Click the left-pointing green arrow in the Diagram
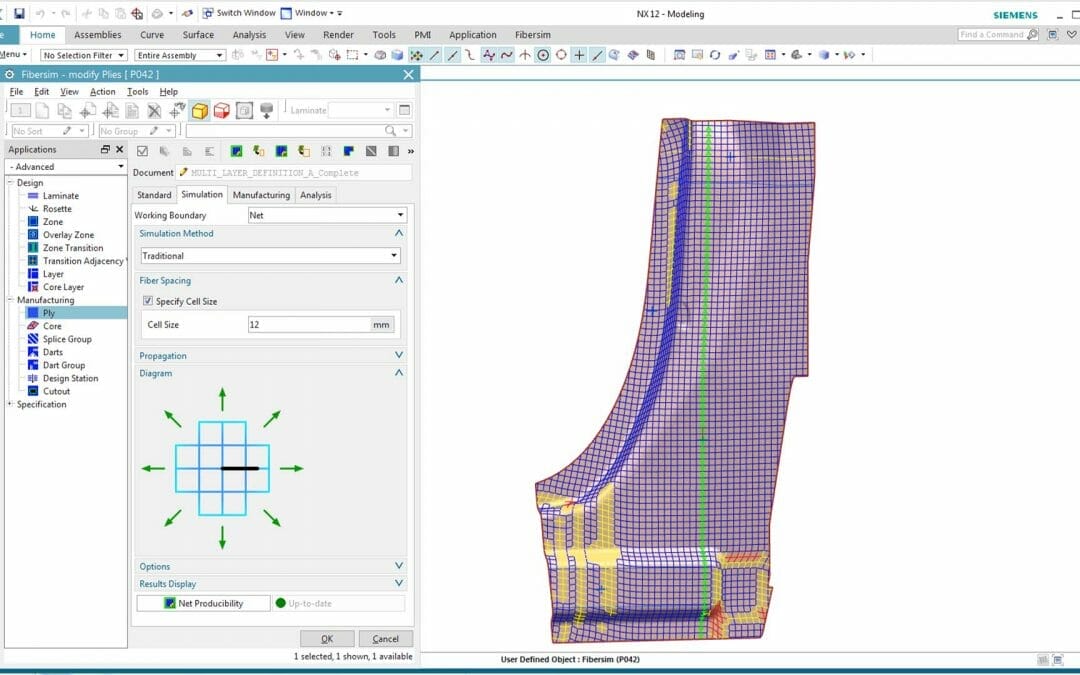The width and height of the screenshot is (1080, 675). tap(153, 468)
